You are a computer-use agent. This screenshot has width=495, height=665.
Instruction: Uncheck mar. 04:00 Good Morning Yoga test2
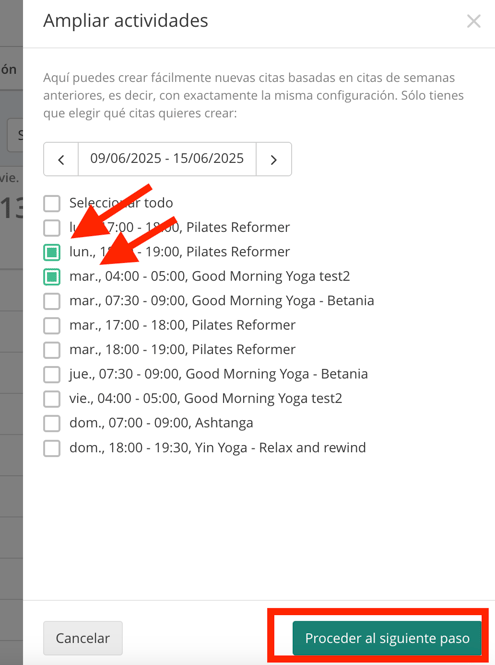click(x=52, y=277)
